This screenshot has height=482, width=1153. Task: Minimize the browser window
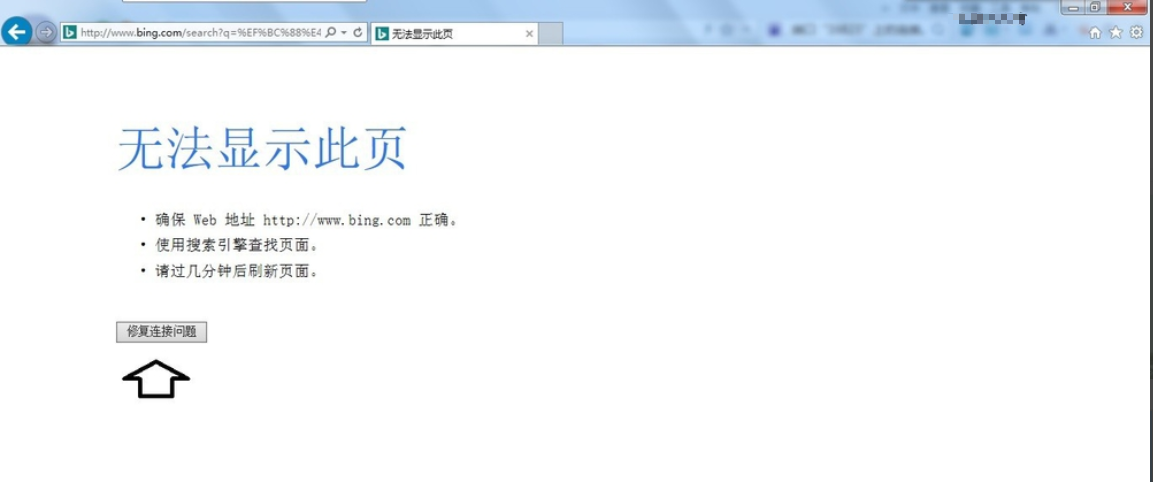pyautogui.click(x=1074, y=7)
